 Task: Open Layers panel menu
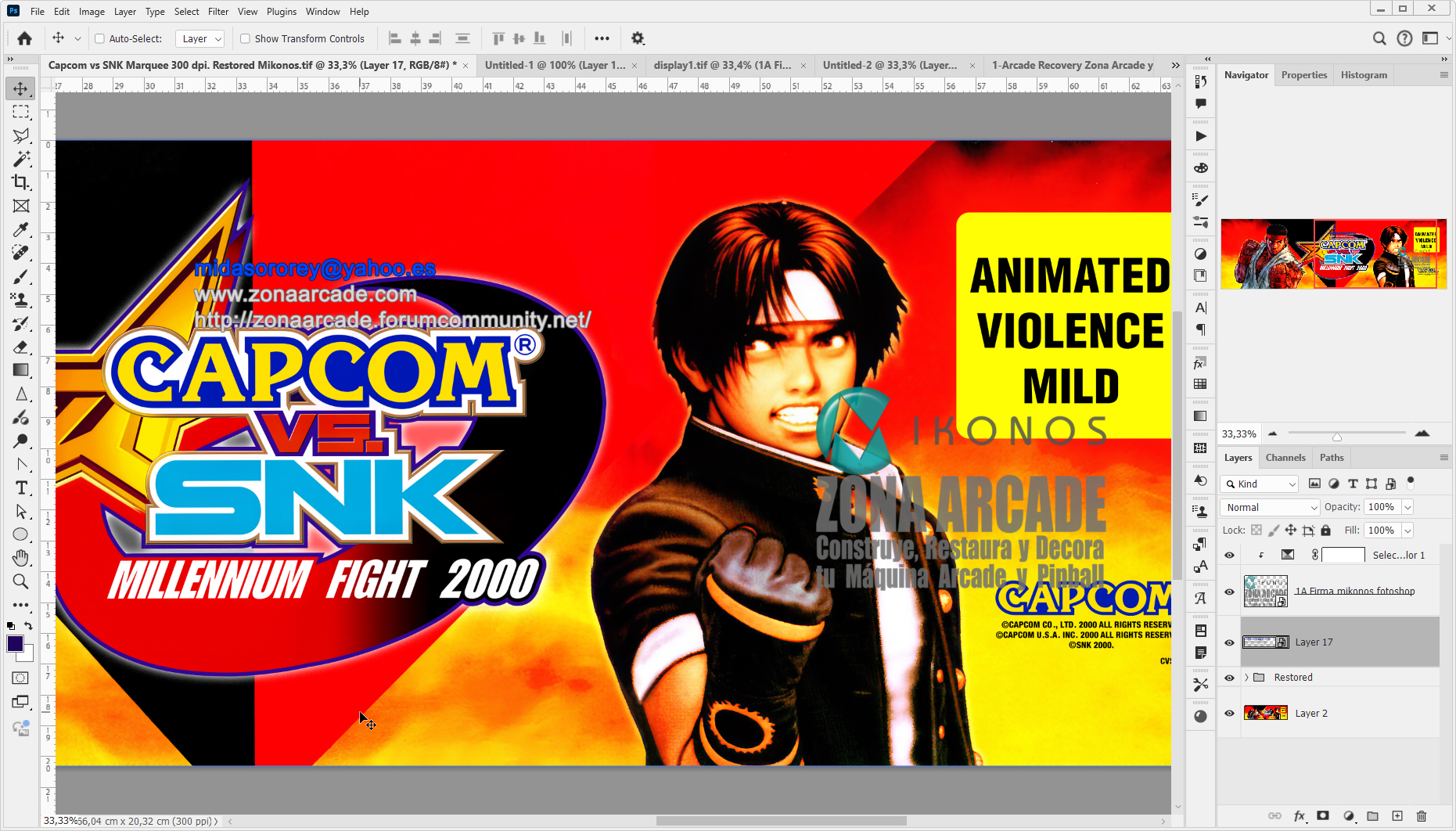[x=1444, y=458]
